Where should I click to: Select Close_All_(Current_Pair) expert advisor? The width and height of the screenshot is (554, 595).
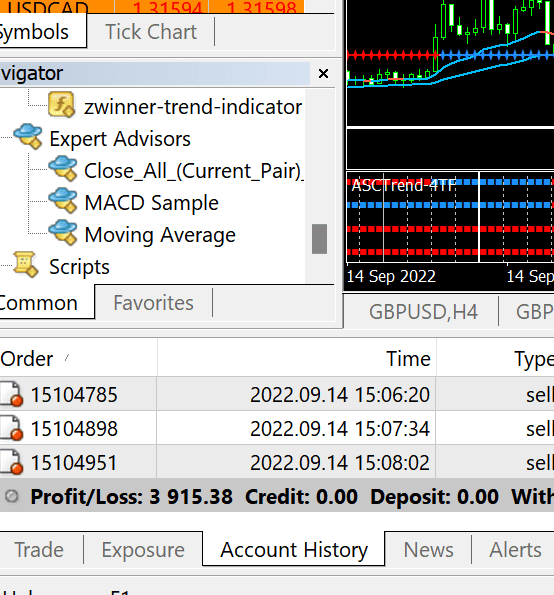[194, 171]
